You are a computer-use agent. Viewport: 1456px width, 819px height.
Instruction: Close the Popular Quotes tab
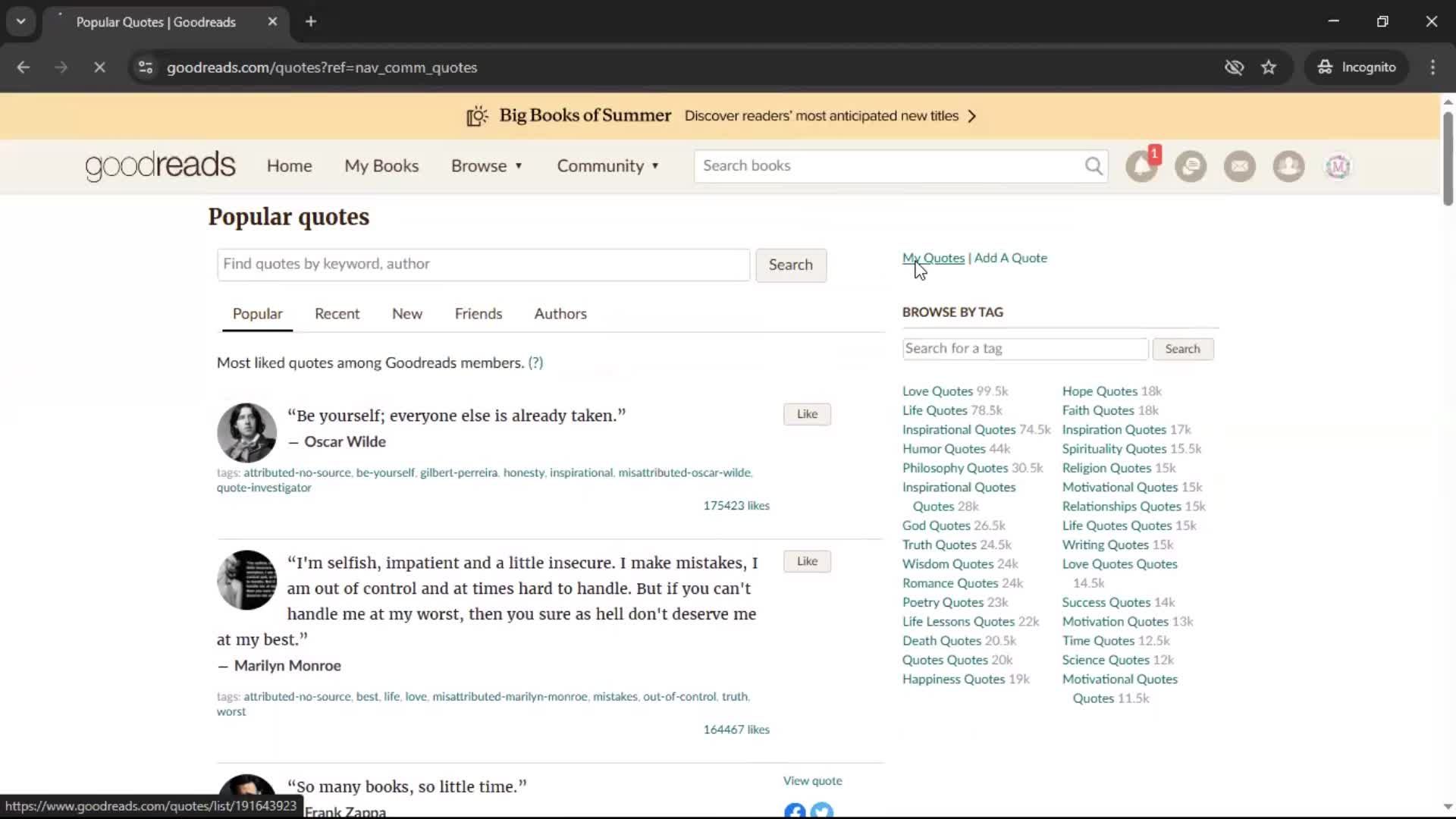click(x=272, y=22)
